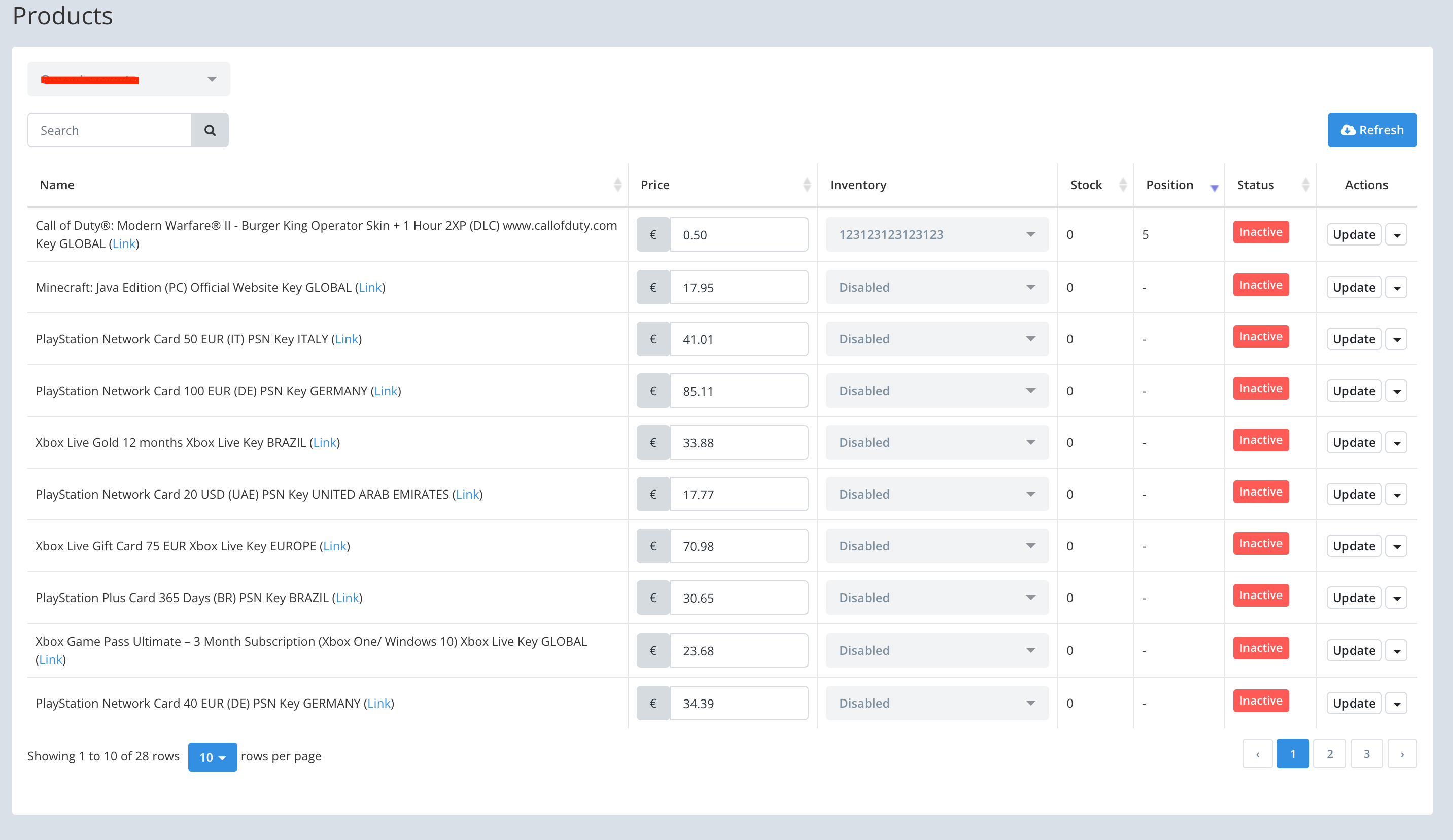
Task: Expand action caret for Xbox Gift Card 75 EUR row
Action: click(1397, 546)
